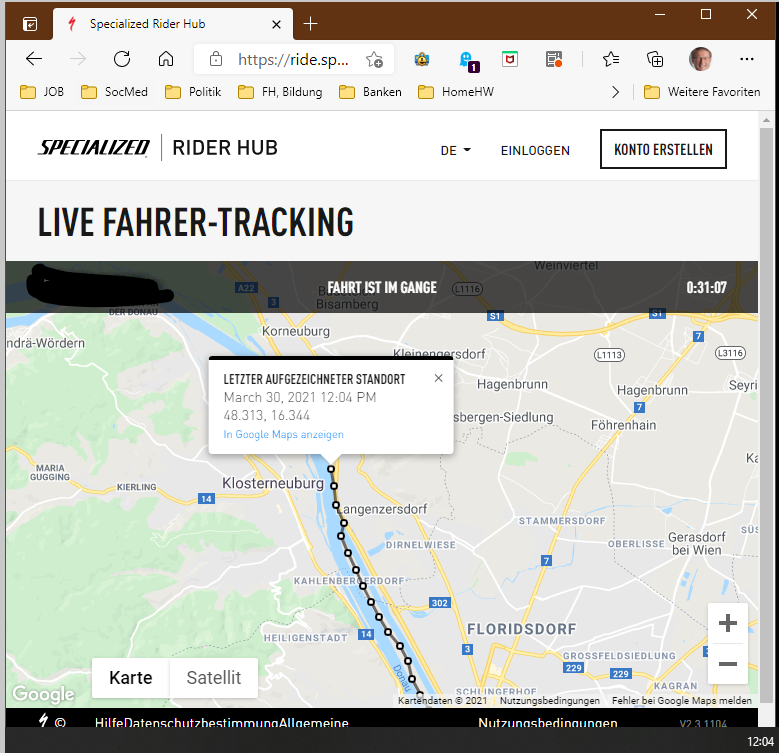Open the DE language dropdown
The height and width of the screenshot is (753, 779).
click(456, 150)
